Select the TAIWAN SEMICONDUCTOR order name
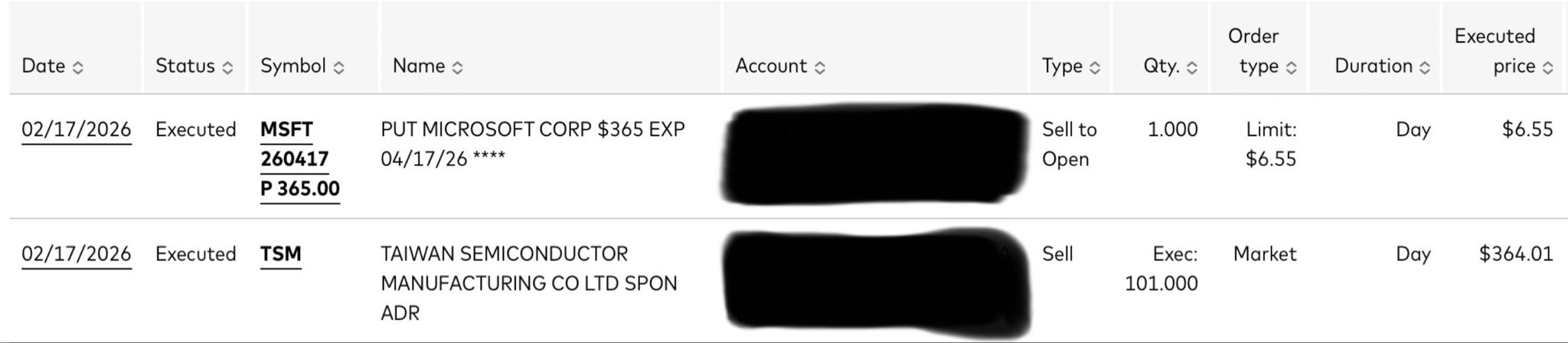 (528, 283)
